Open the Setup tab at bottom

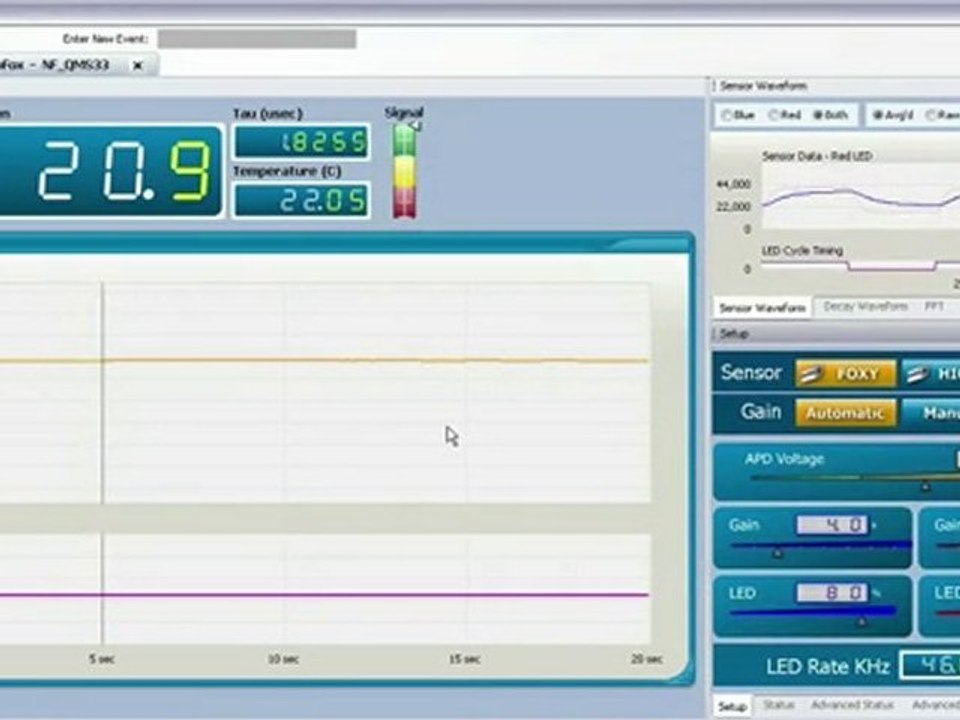click(x=732, y=706)
